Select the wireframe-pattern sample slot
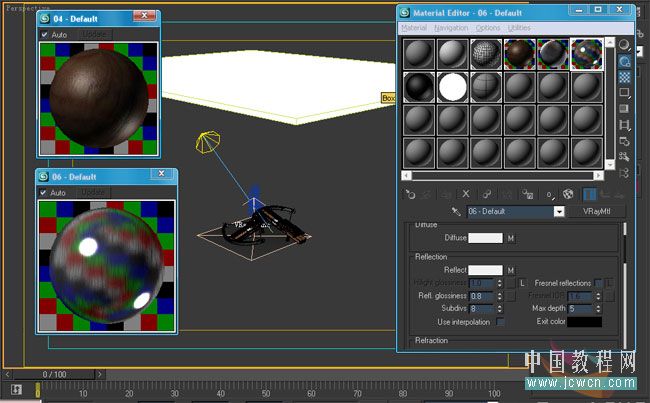This screenshot has width=650, height=403. [486, 54]
